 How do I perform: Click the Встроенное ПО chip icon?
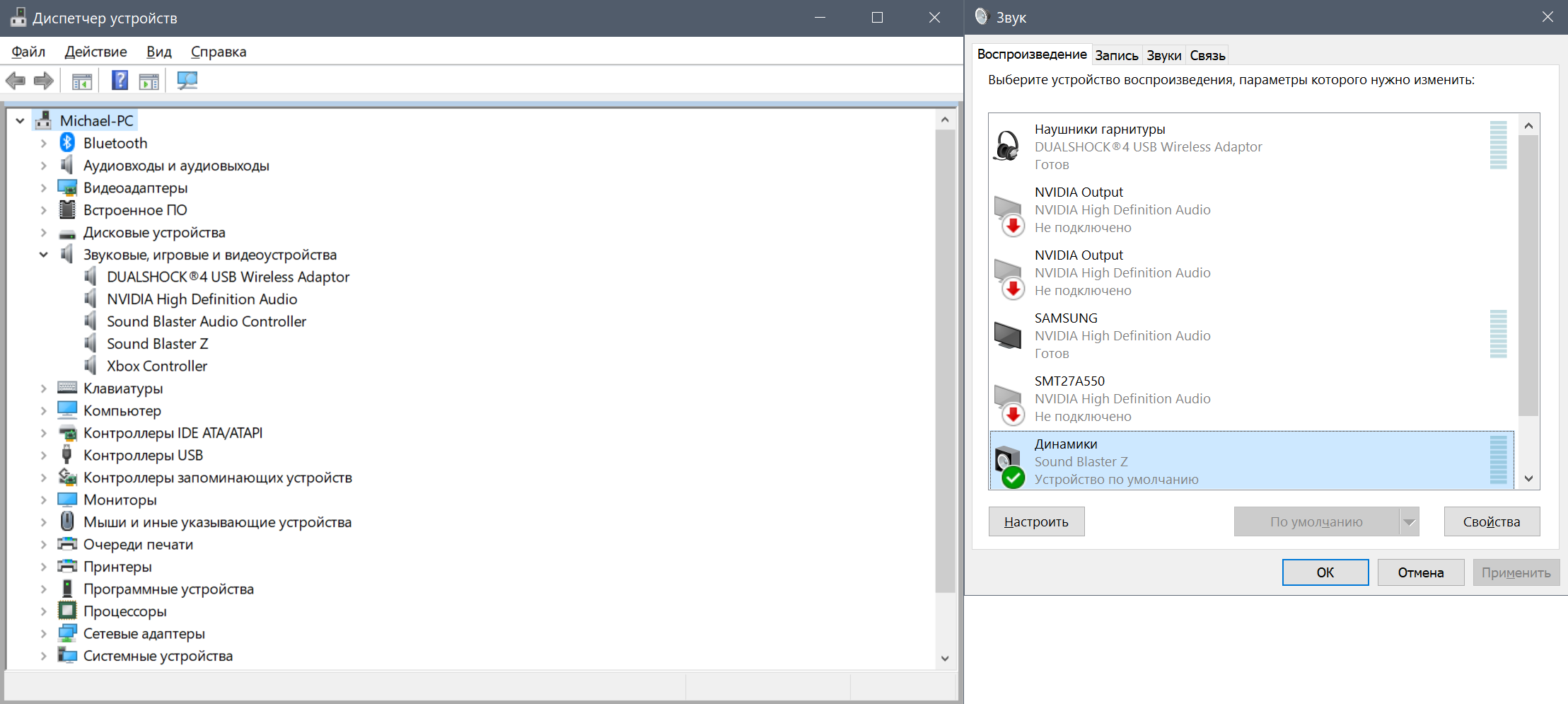point(67,210)
